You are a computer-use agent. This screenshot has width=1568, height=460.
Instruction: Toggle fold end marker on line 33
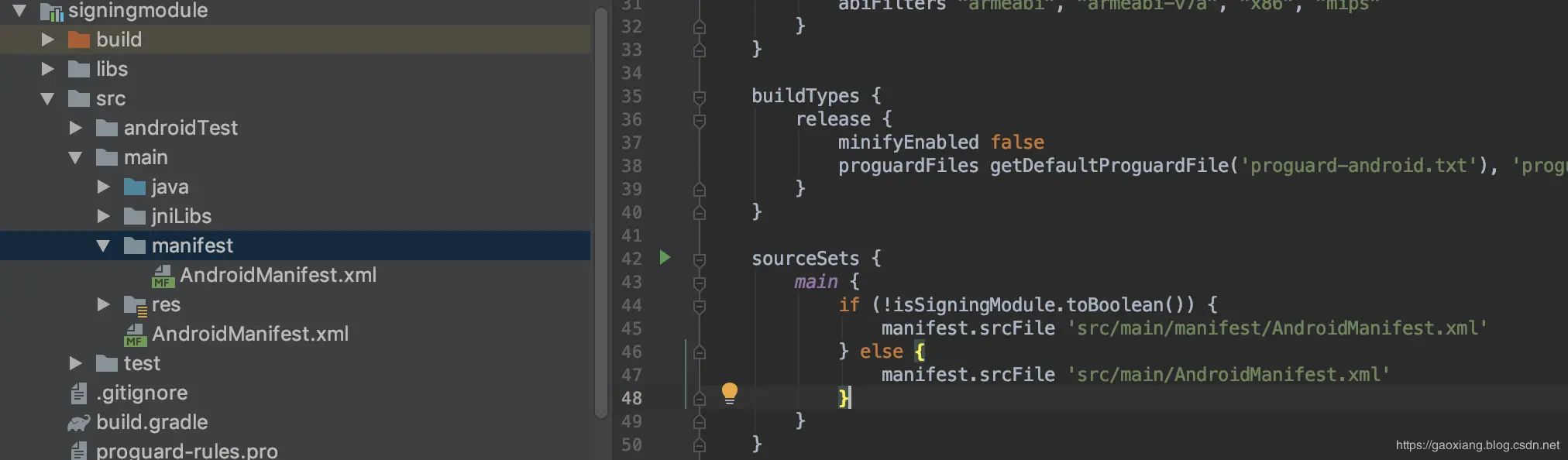click(700, 50)
